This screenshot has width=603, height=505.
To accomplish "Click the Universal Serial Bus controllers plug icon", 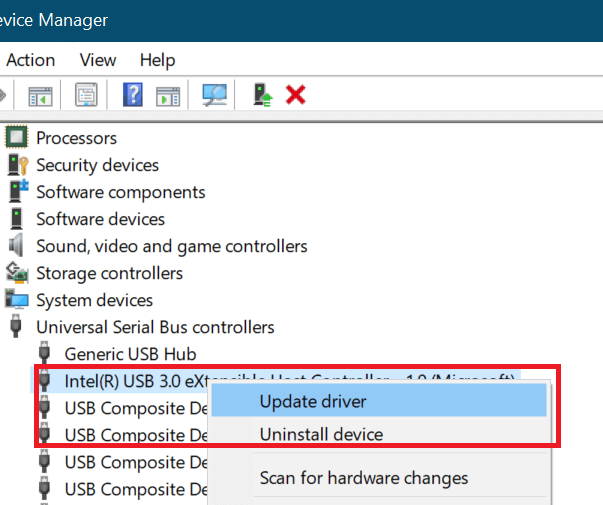I will click(15, 326).
